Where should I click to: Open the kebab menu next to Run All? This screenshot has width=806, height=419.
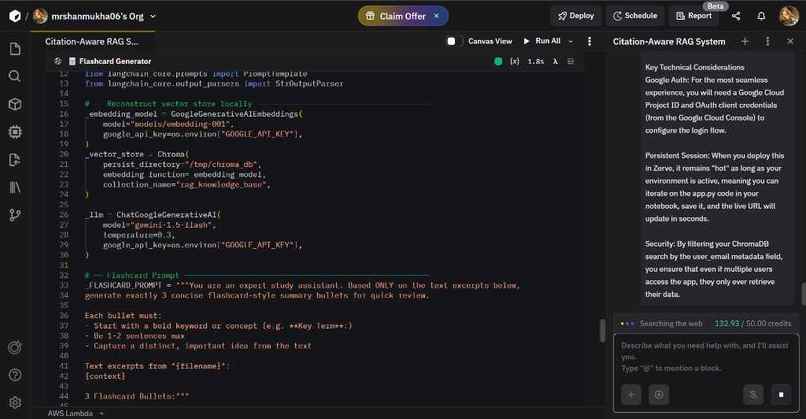(x=590, y=41)
